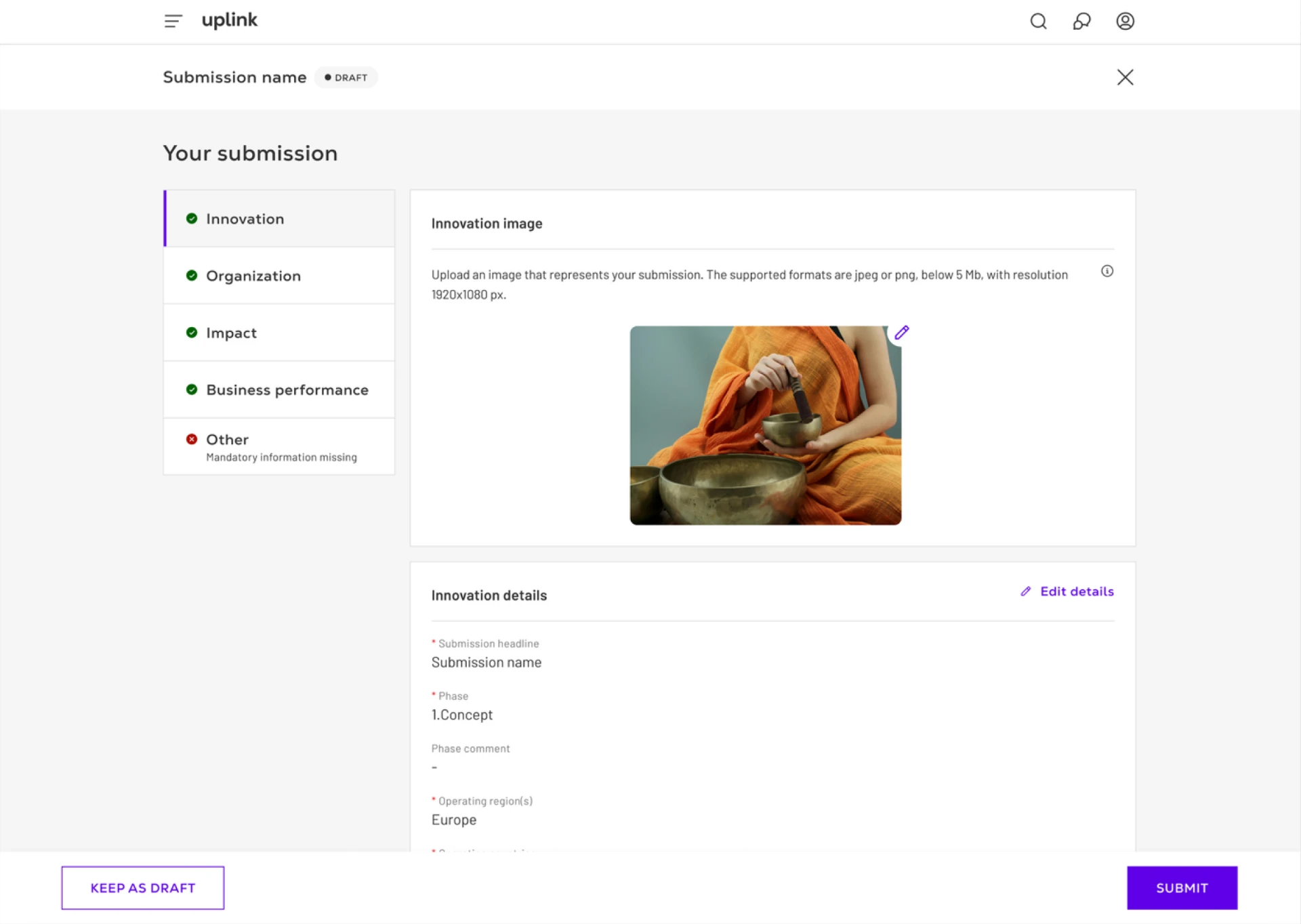Click green check icon beside Business performance
Viewport: 1301px width, 924px height.
click(192, 389)
